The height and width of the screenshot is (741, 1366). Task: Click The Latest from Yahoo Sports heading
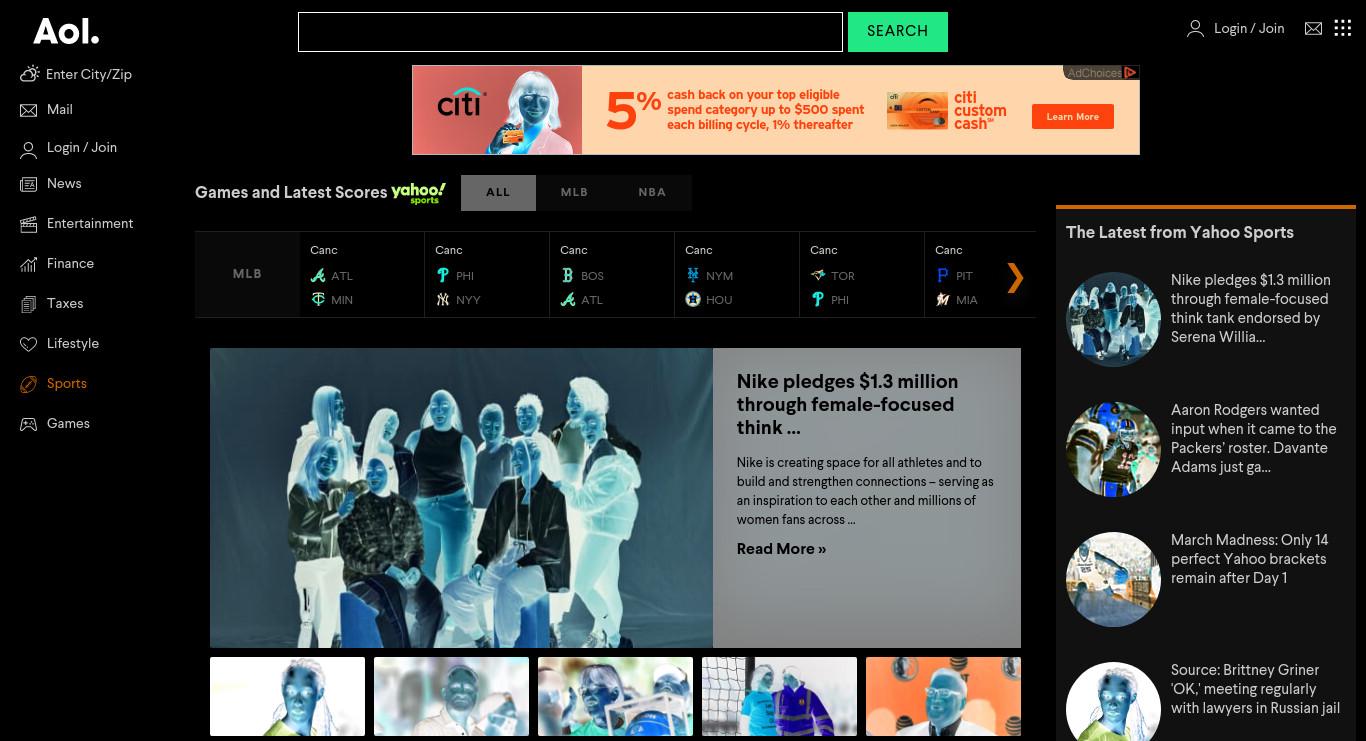pyautogui.click(x=1180, y=232)
